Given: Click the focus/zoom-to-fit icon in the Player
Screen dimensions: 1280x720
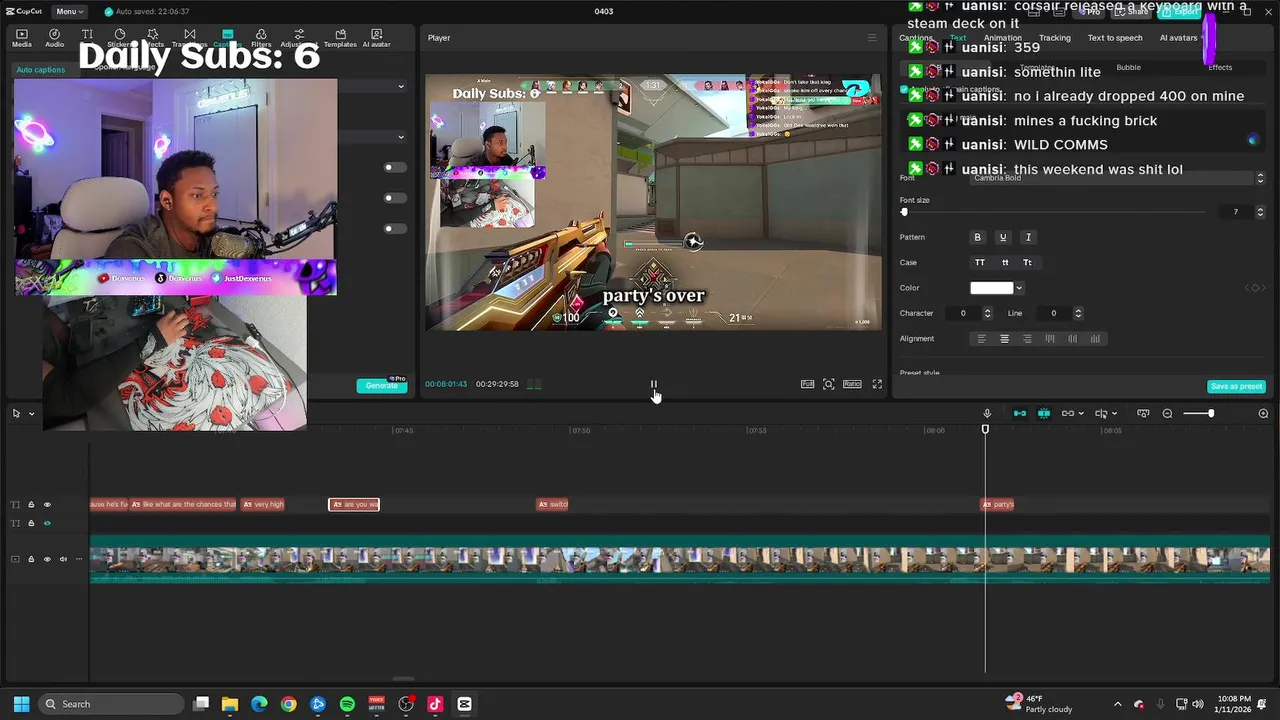Looking at the screenshot, I should [x=829, y=384].
